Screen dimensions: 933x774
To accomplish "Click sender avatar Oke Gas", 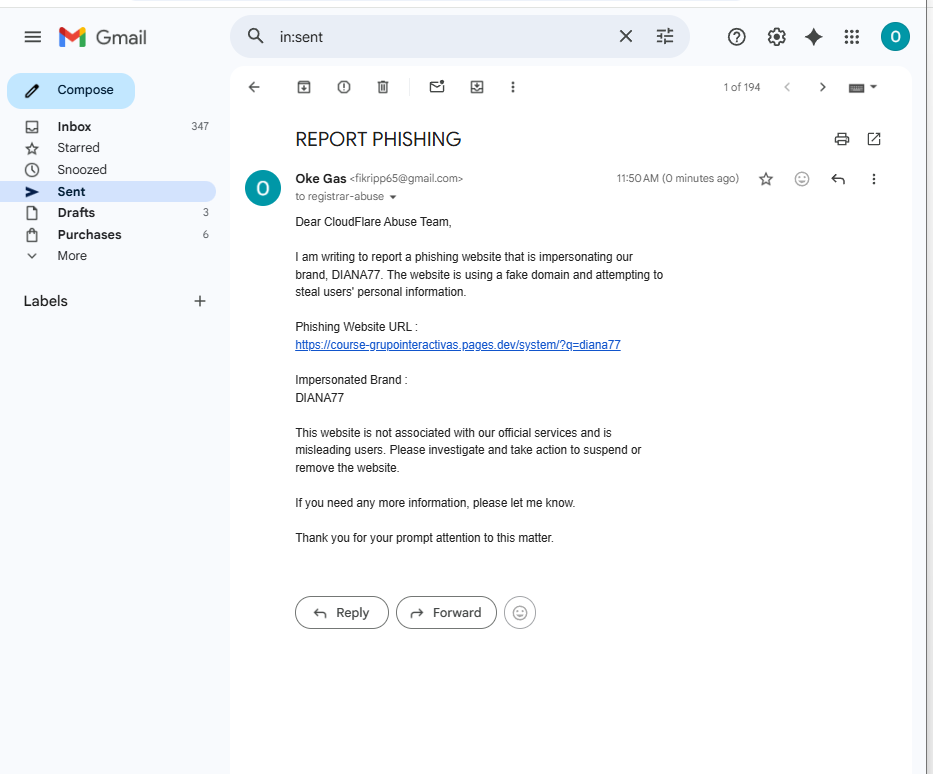I will pyautogui.click(x=262, y=188).
